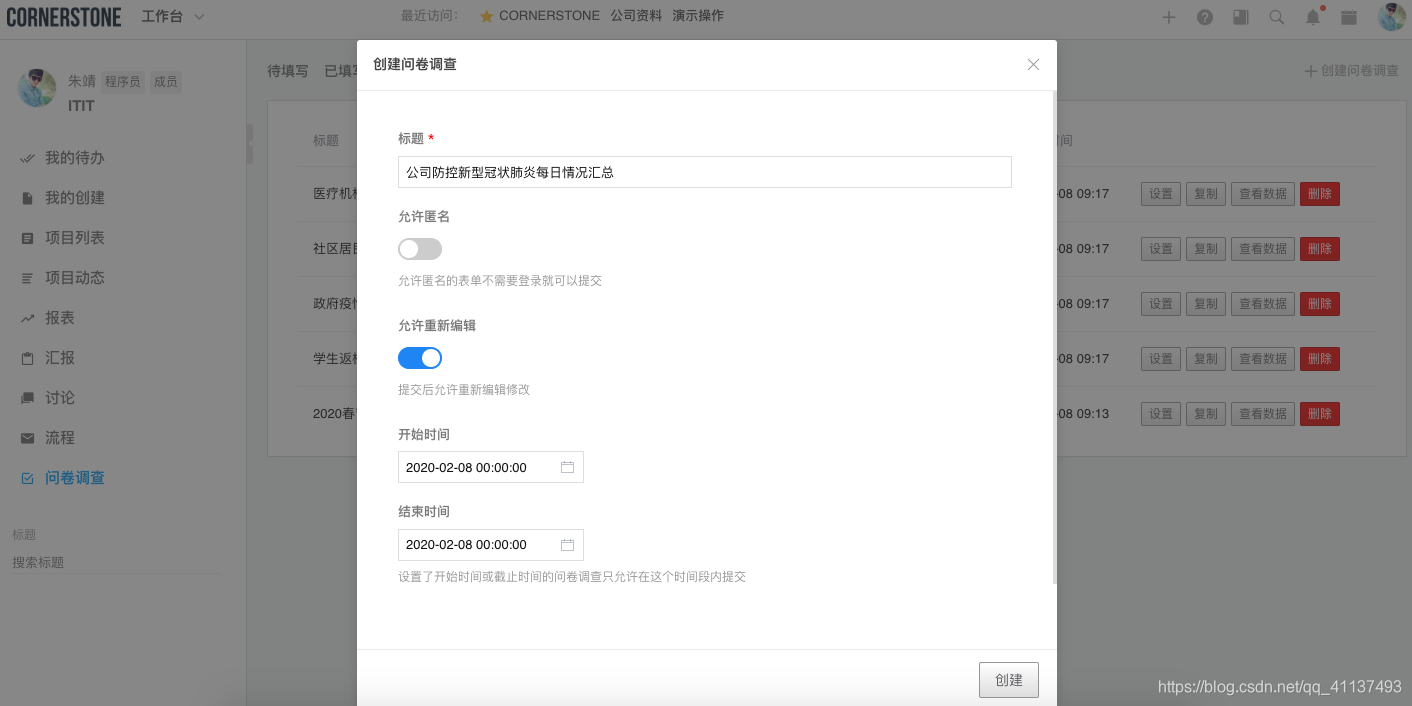1412x706 pixels.
Task: Click the plus icon in the top bar
Action: coord(1169,17)
